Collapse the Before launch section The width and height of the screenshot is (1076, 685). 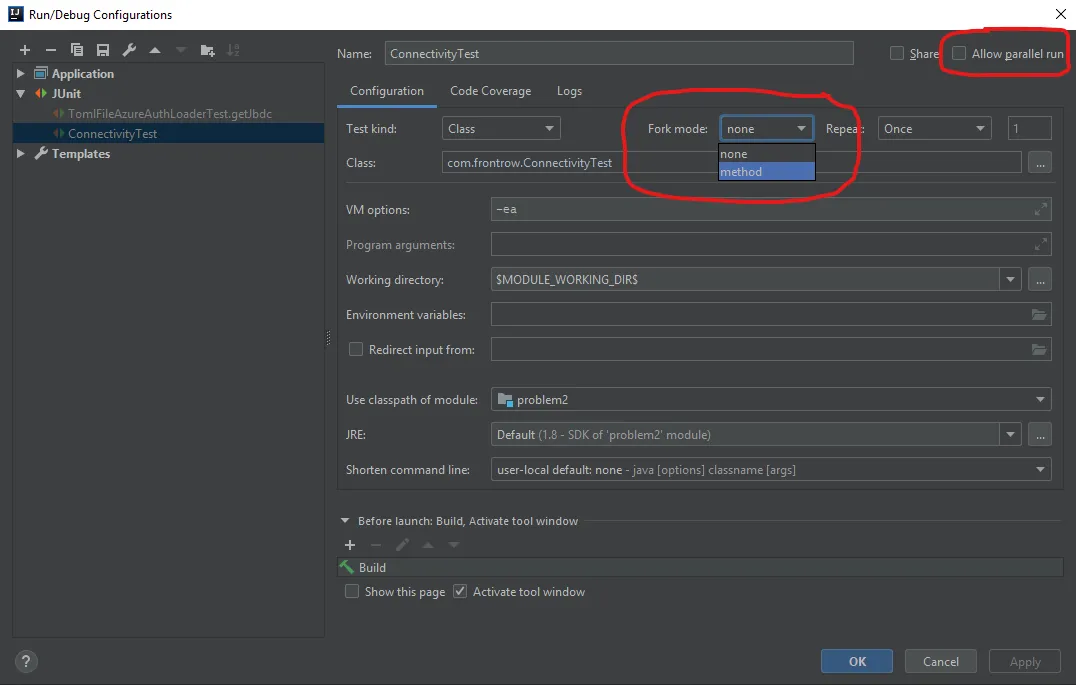345,521
